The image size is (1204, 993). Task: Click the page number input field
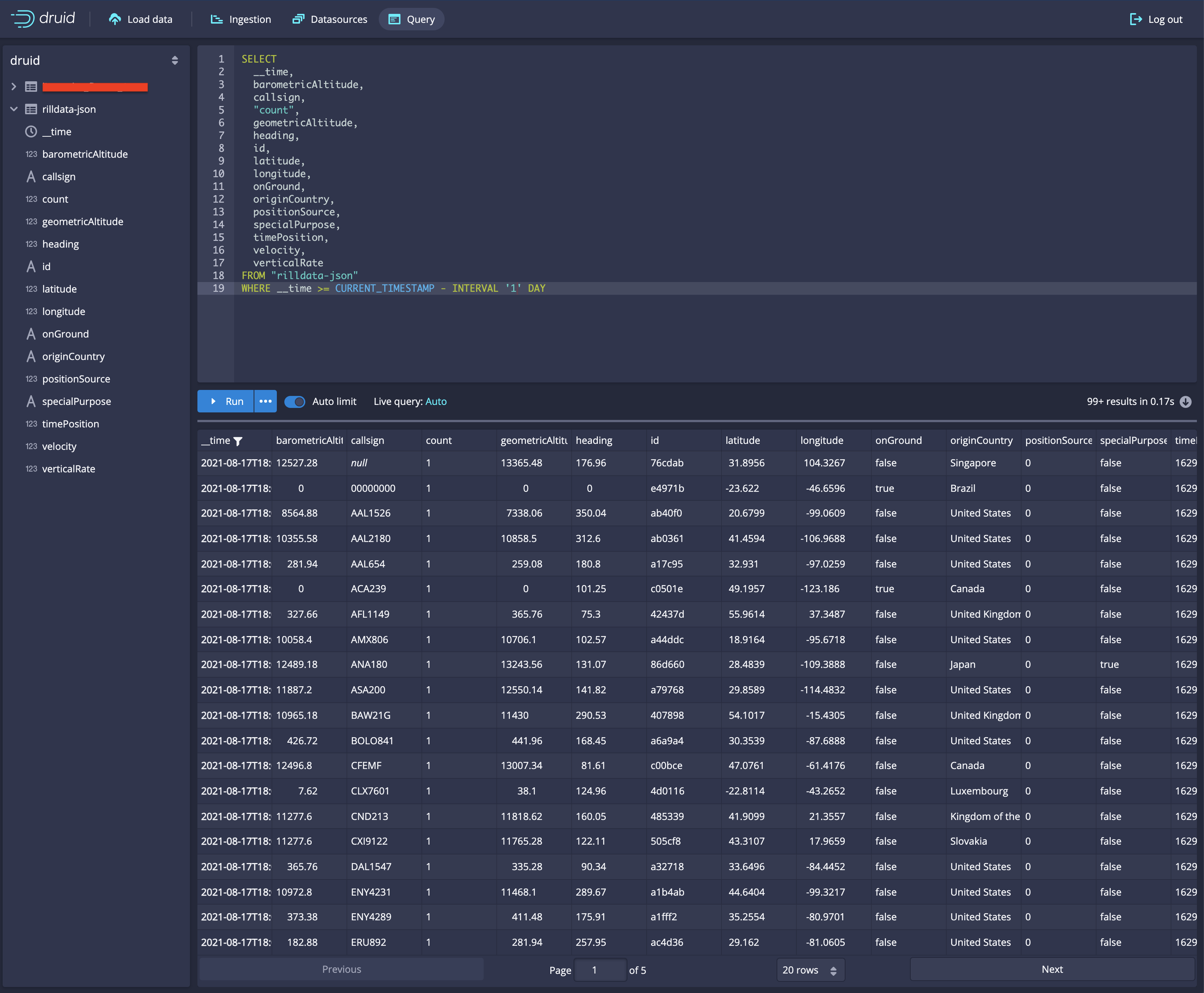(600, 970)
